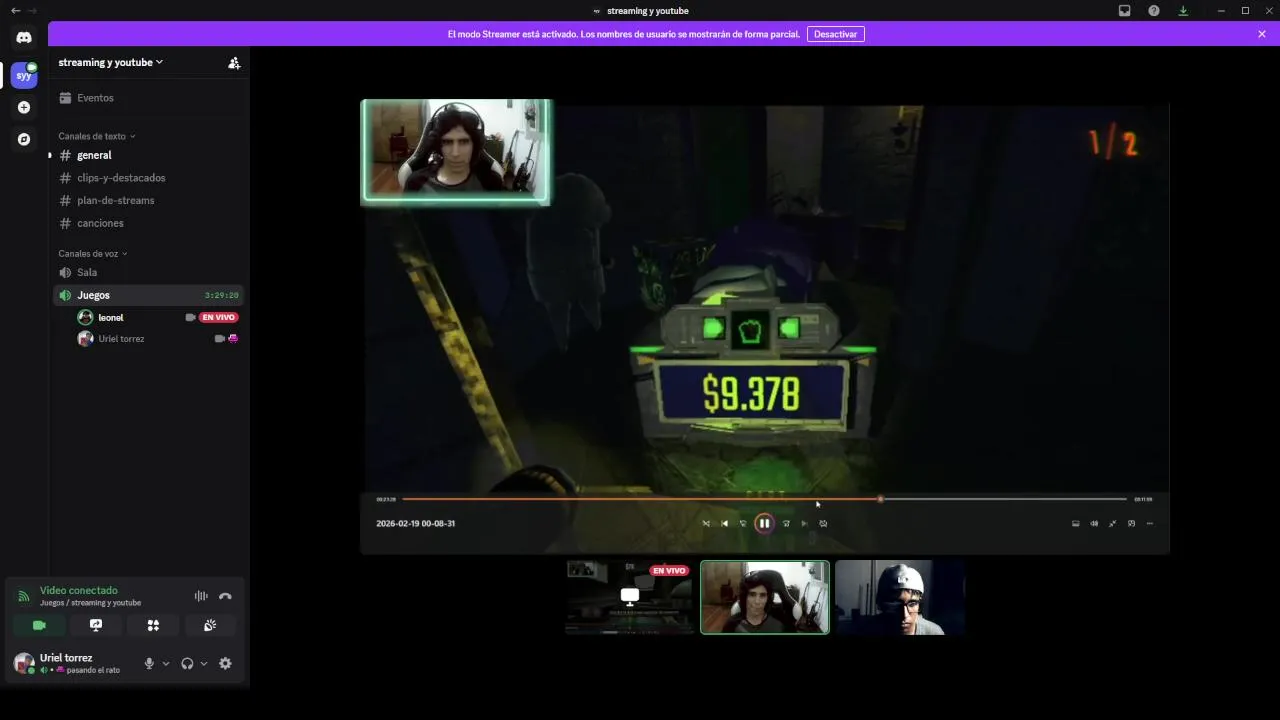Screen dimensions: 1280x720
Task: Share your screen button
Action: [96, 625]
